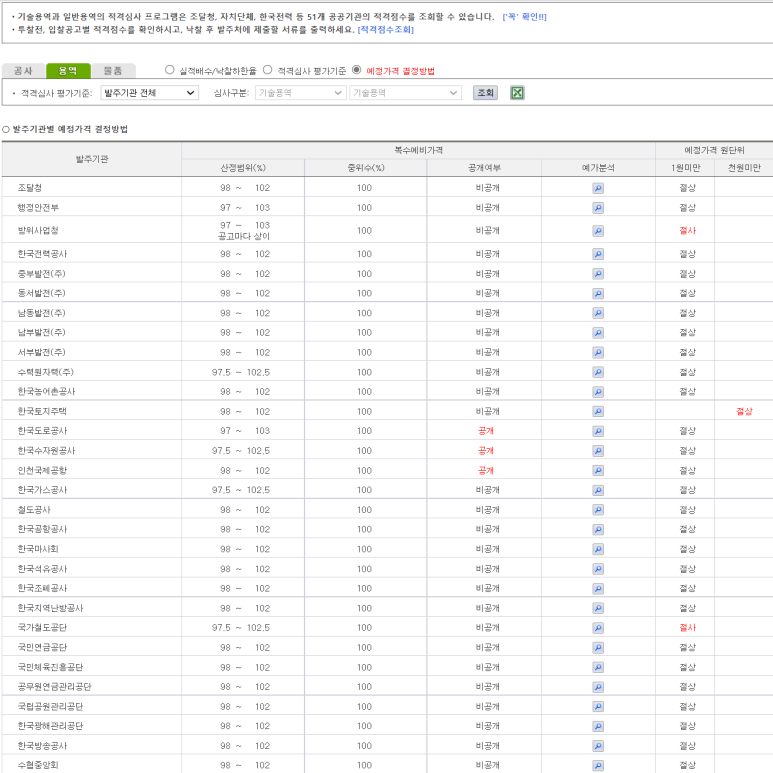
Task: Open 예가분석 magnifier for 한국토지주택 row
Action: pyautogui.click(x=598, y=412)
